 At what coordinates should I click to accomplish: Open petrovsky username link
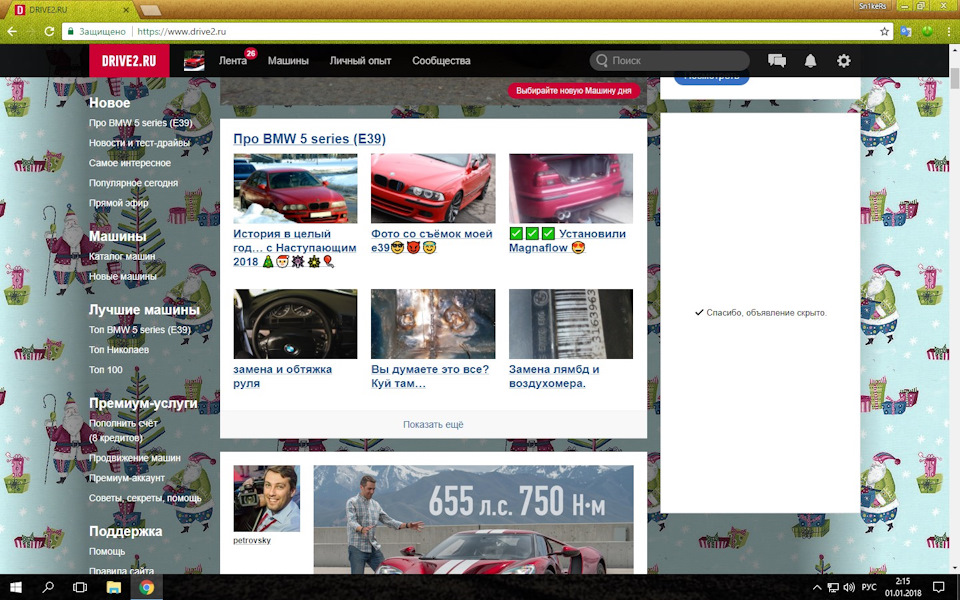[252, 540]
